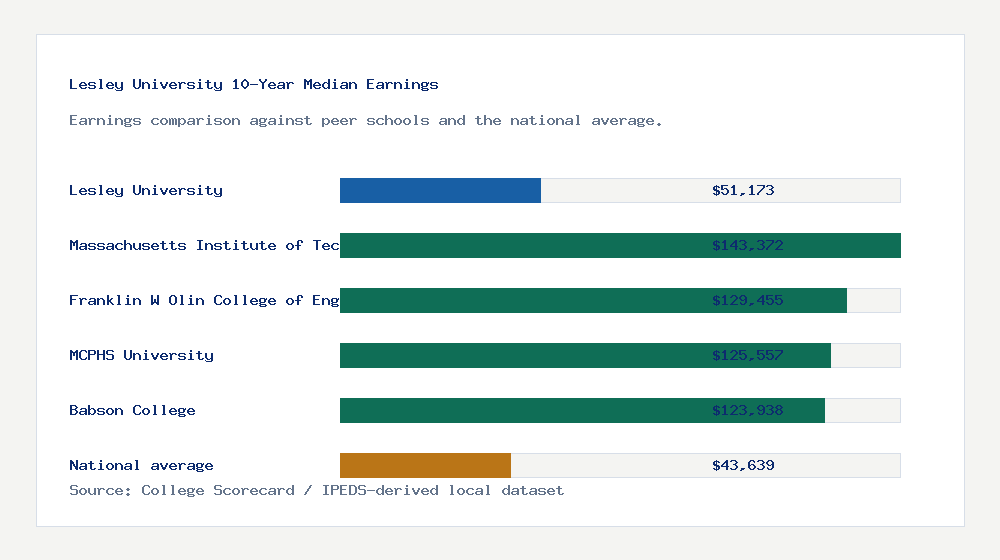The image size is (1000, 560).
Task: Click the 'Lesley University 10-Year Median Earnings' title
Action: 253,84
